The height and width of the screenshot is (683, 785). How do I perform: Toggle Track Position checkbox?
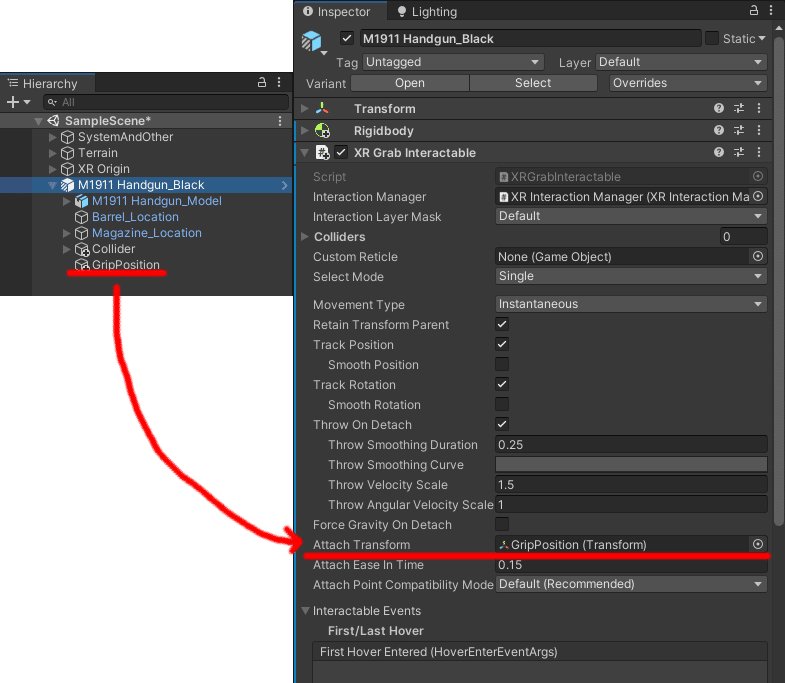(502, 344)
